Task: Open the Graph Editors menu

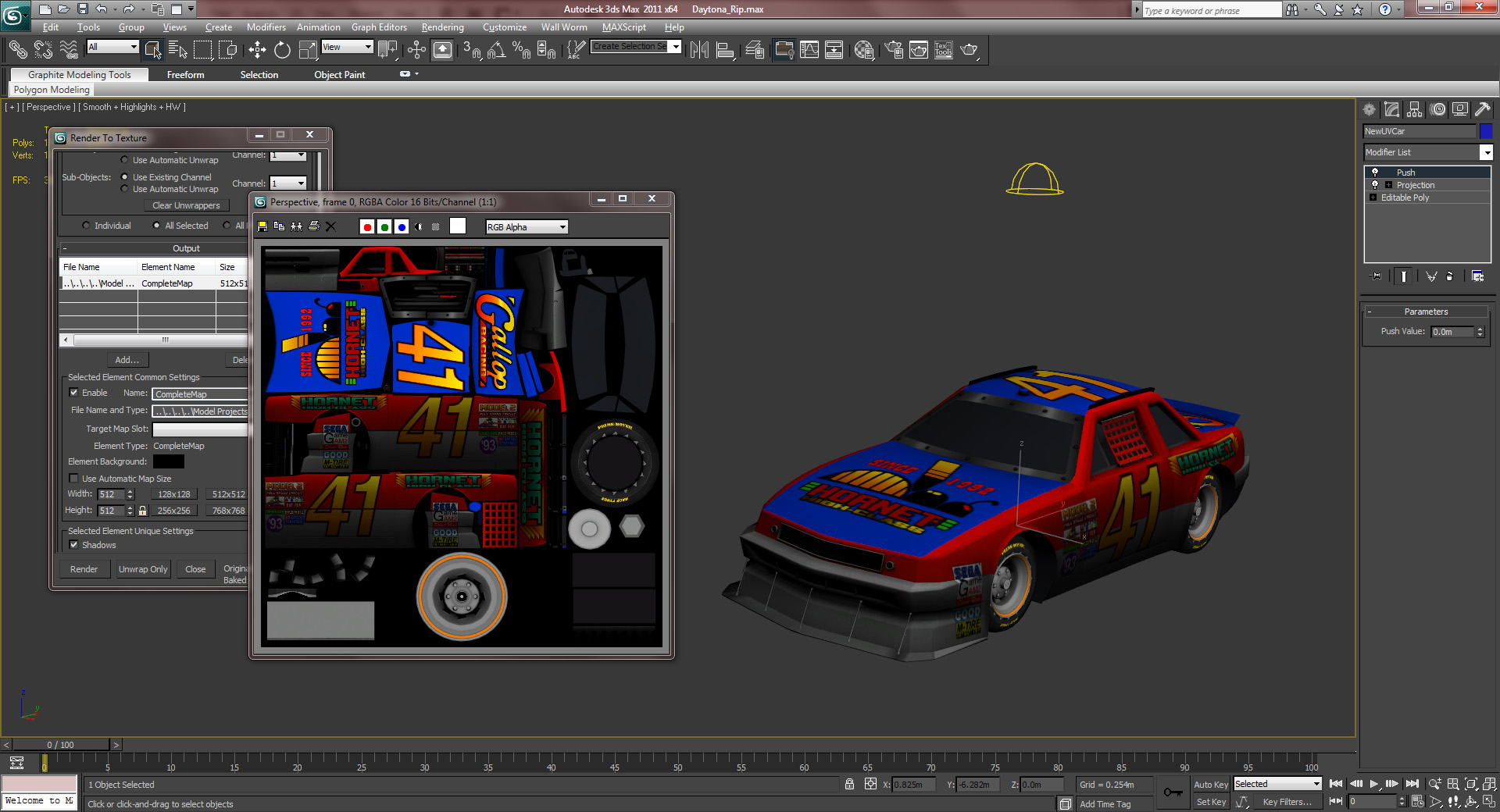Action: [379, 27]
